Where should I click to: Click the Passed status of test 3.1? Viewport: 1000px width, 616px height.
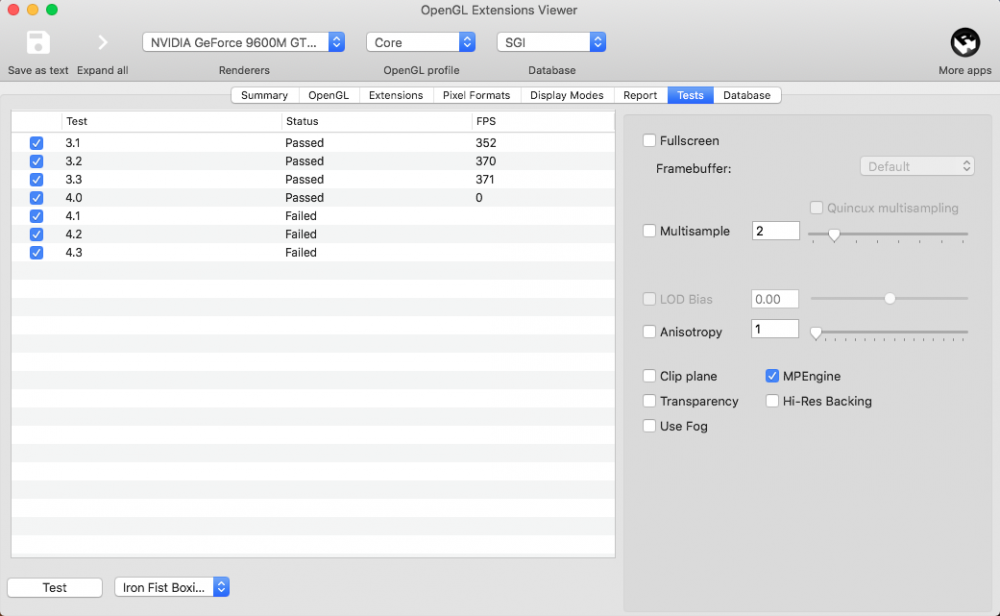click(304, 143)
